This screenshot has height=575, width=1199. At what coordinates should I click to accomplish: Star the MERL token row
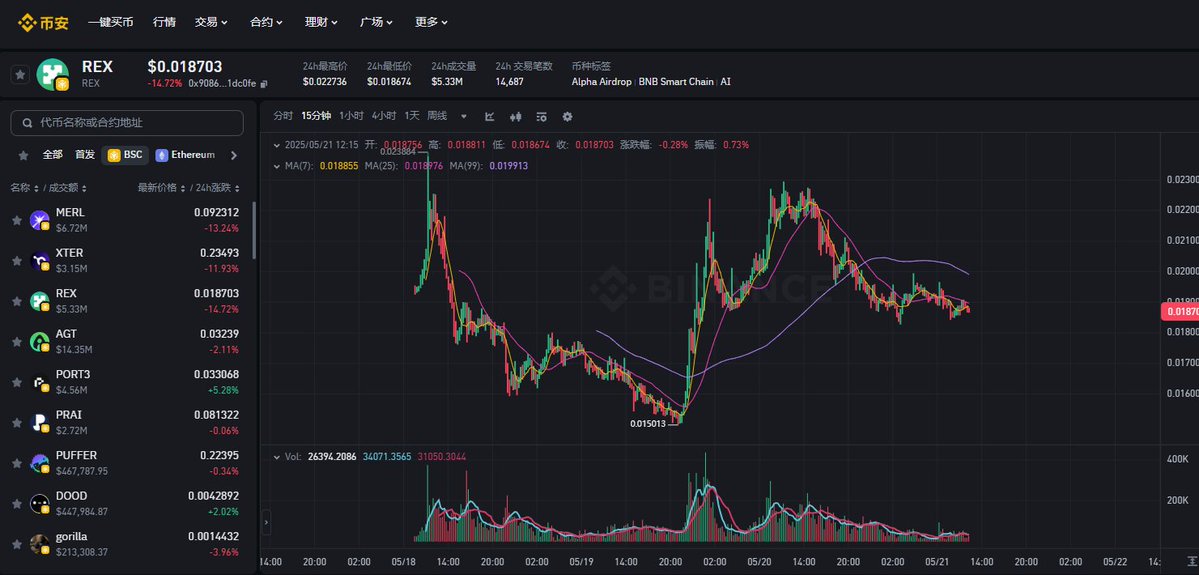[17, 220]
